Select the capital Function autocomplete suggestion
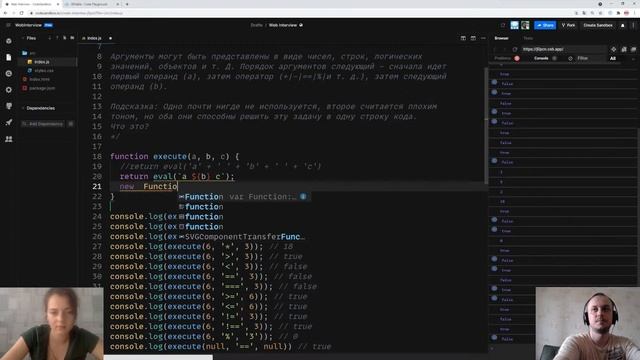Image resolution: width=640 pixels, height=360 pixels. [244, 197]
